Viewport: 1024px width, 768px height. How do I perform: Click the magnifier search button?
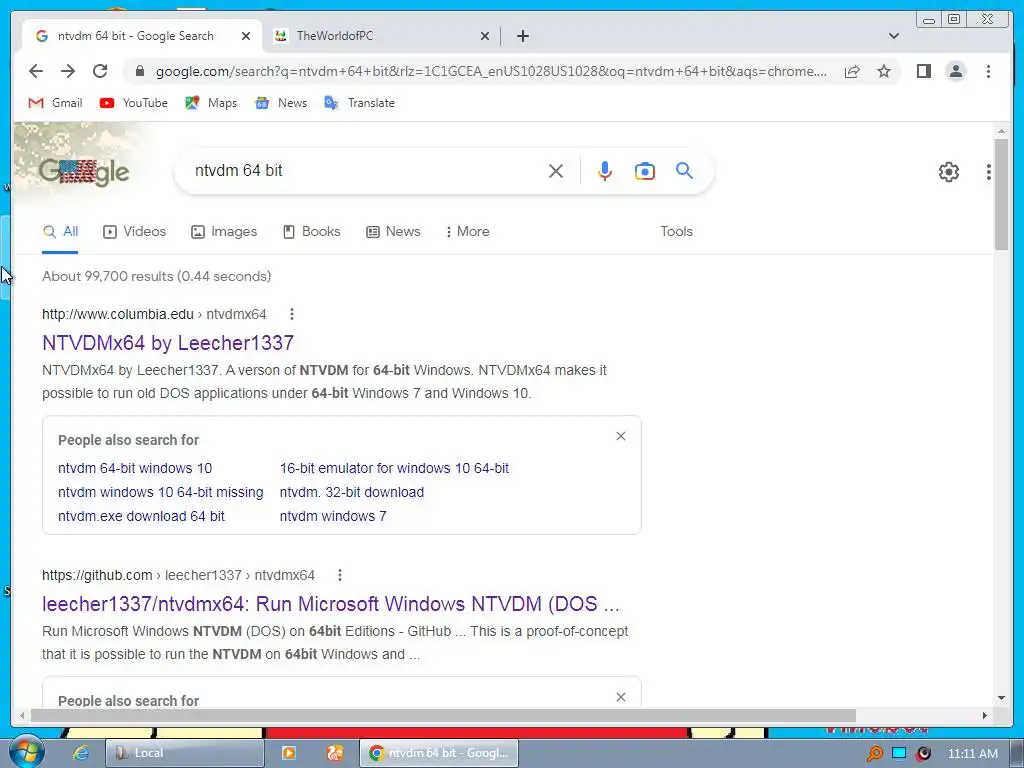[x=684, y=170]
